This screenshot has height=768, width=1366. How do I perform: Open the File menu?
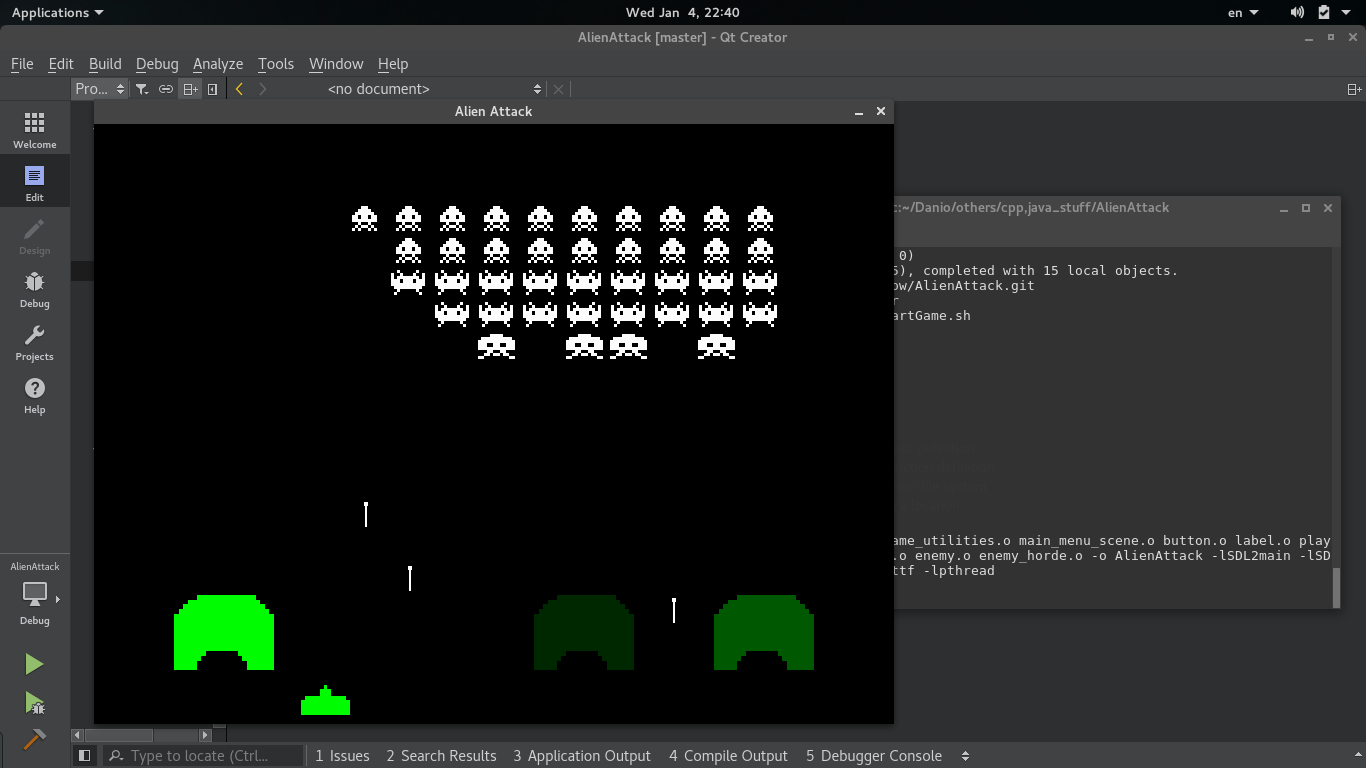[x=22, y=63]
